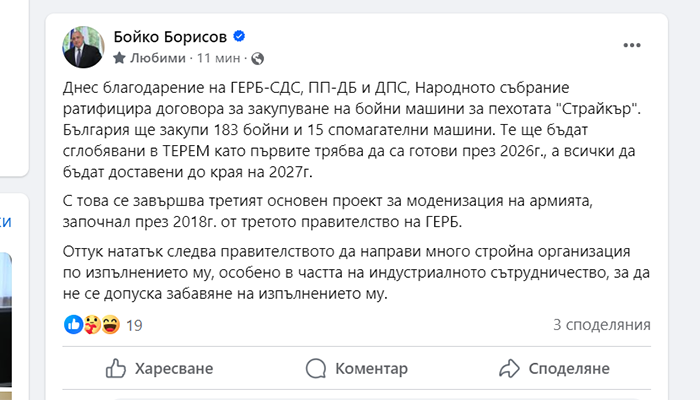Image resolution: width=700 pixels, height=400 pixels.
Task: Click the star Любими icon
Action: click(119, 58)
